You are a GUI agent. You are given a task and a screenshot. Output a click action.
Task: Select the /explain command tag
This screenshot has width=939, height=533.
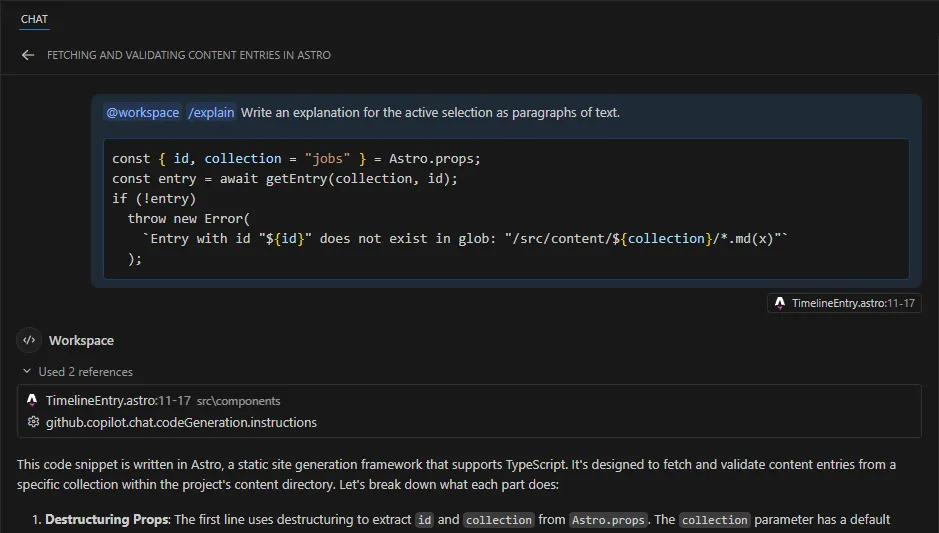pyautogui.click(x=211, y=113)
